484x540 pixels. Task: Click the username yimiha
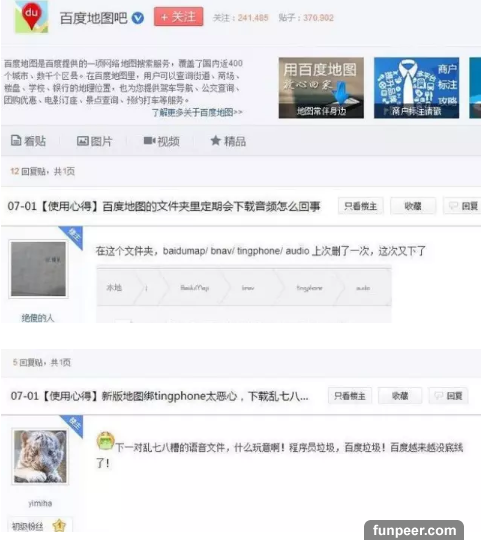[40, 503]
